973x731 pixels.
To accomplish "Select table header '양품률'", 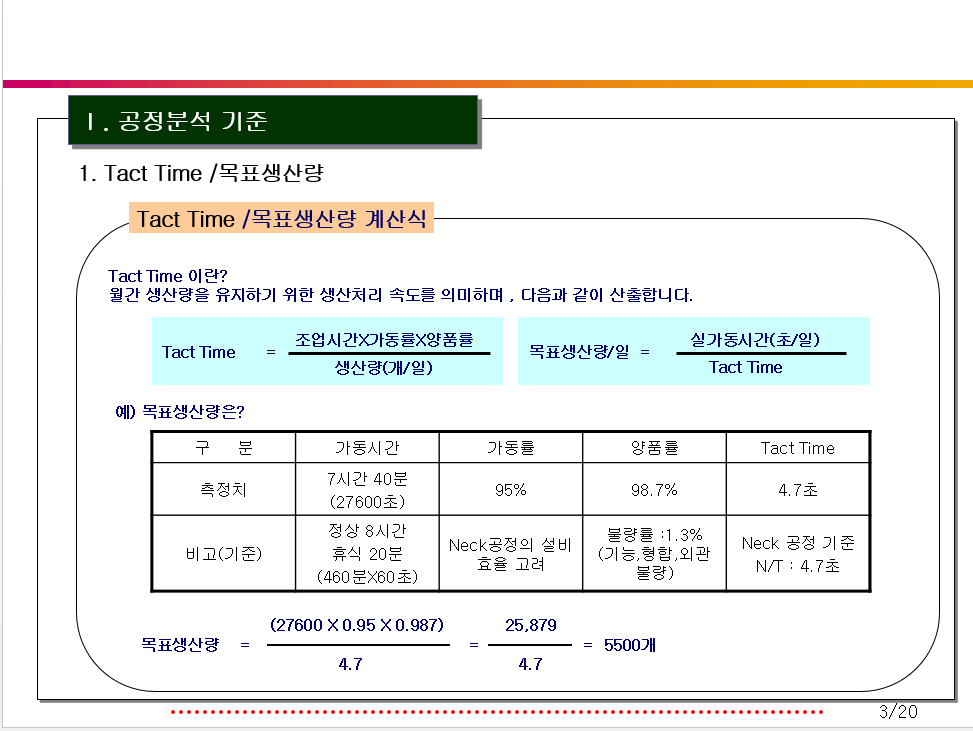I will [654, 447].
